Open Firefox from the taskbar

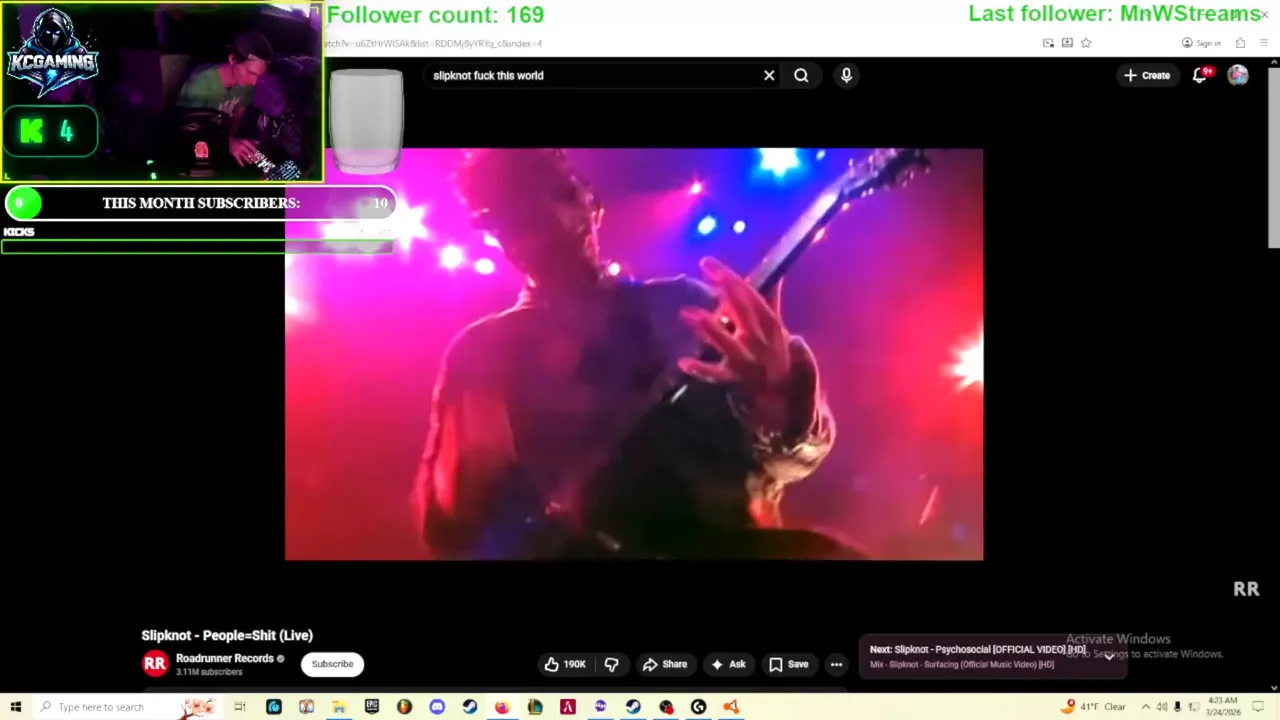pyautogui.click(x=502, y=707)
